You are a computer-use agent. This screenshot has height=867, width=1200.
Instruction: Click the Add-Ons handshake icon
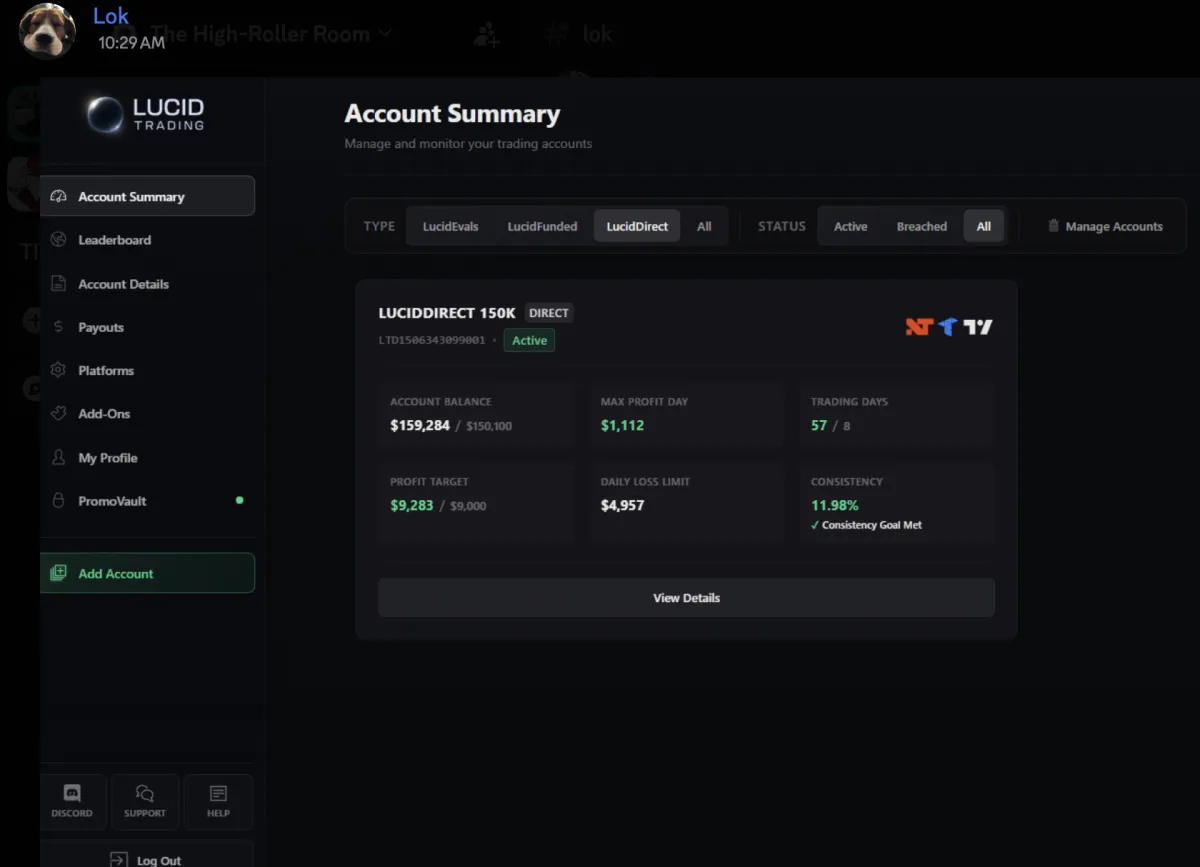pyautogui.click(x=58, y=413)
